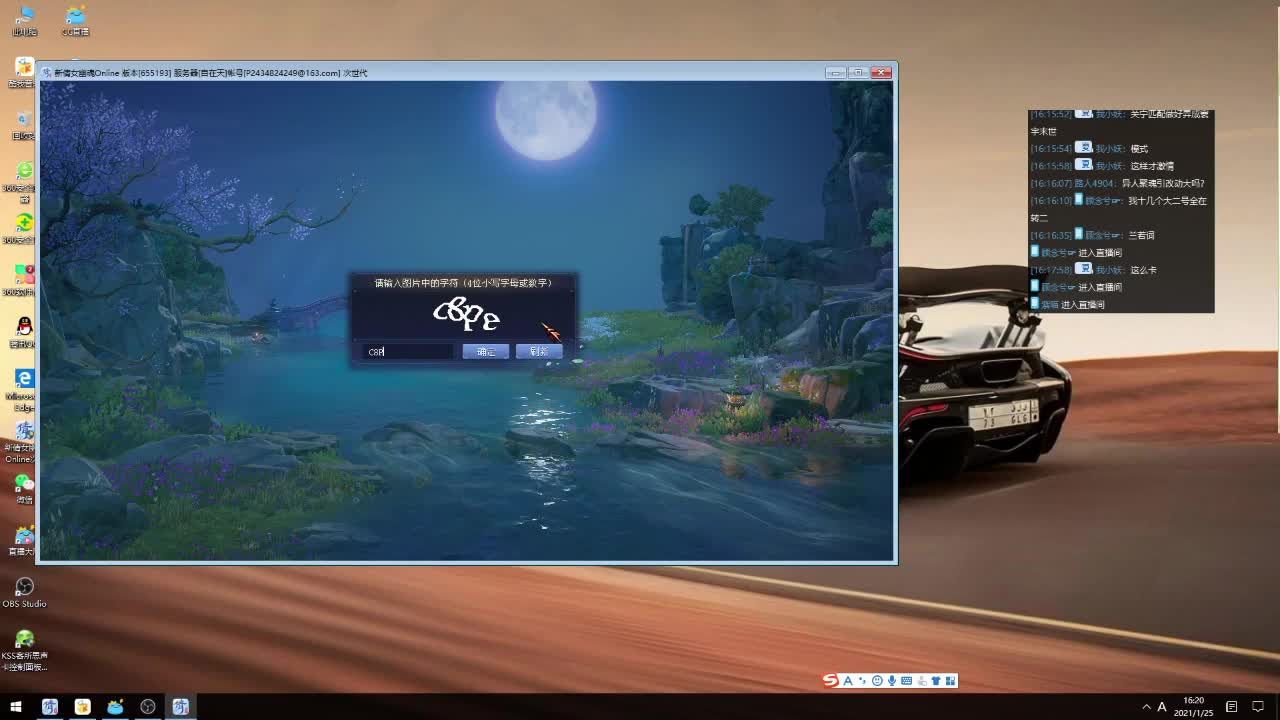Screen dimensions: 1280x720
Task: Toggle Sogou punctuation mode icon
Action: pyautogui.click(x=863, y=681)
